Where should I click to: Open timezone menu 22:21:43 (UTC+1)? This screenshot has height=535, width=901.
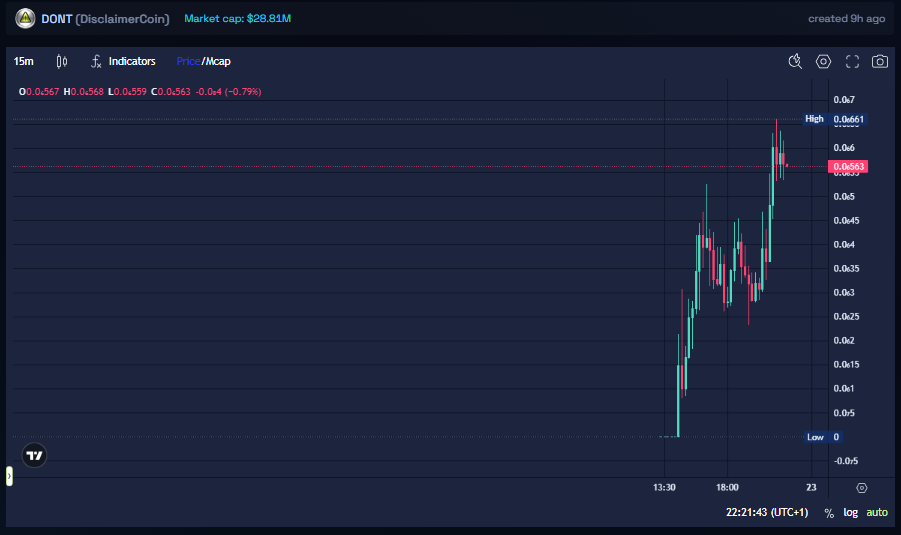[767, 513]
